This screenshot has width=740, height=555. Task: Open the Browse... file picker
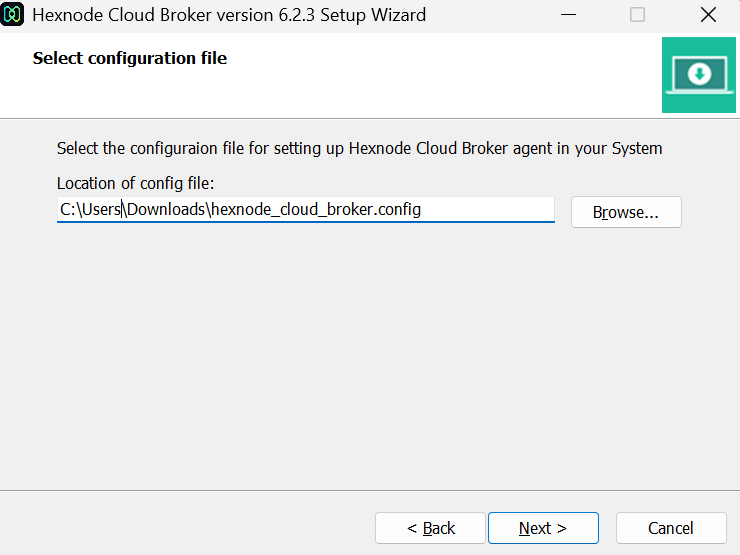tap(626, 212)
